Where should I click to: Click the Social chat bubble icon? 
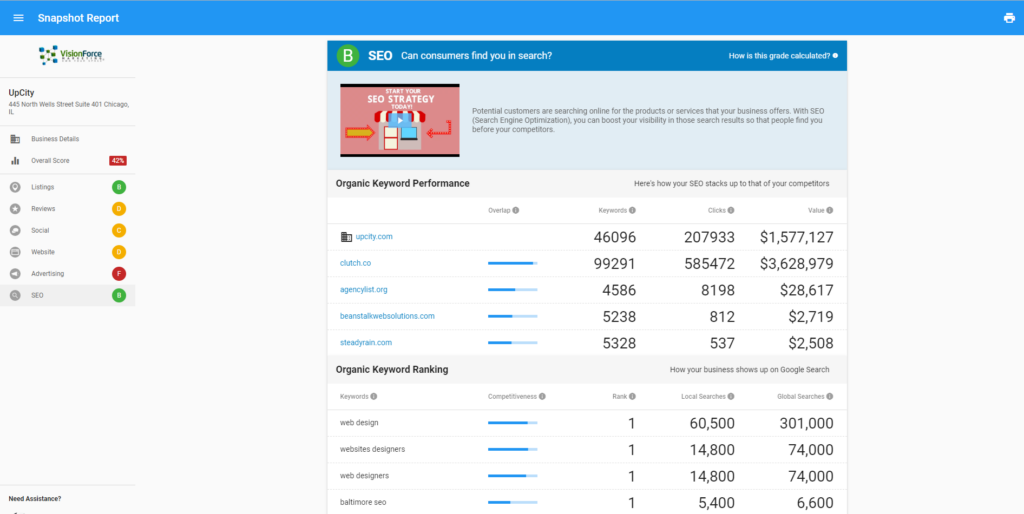click(15, 231)
